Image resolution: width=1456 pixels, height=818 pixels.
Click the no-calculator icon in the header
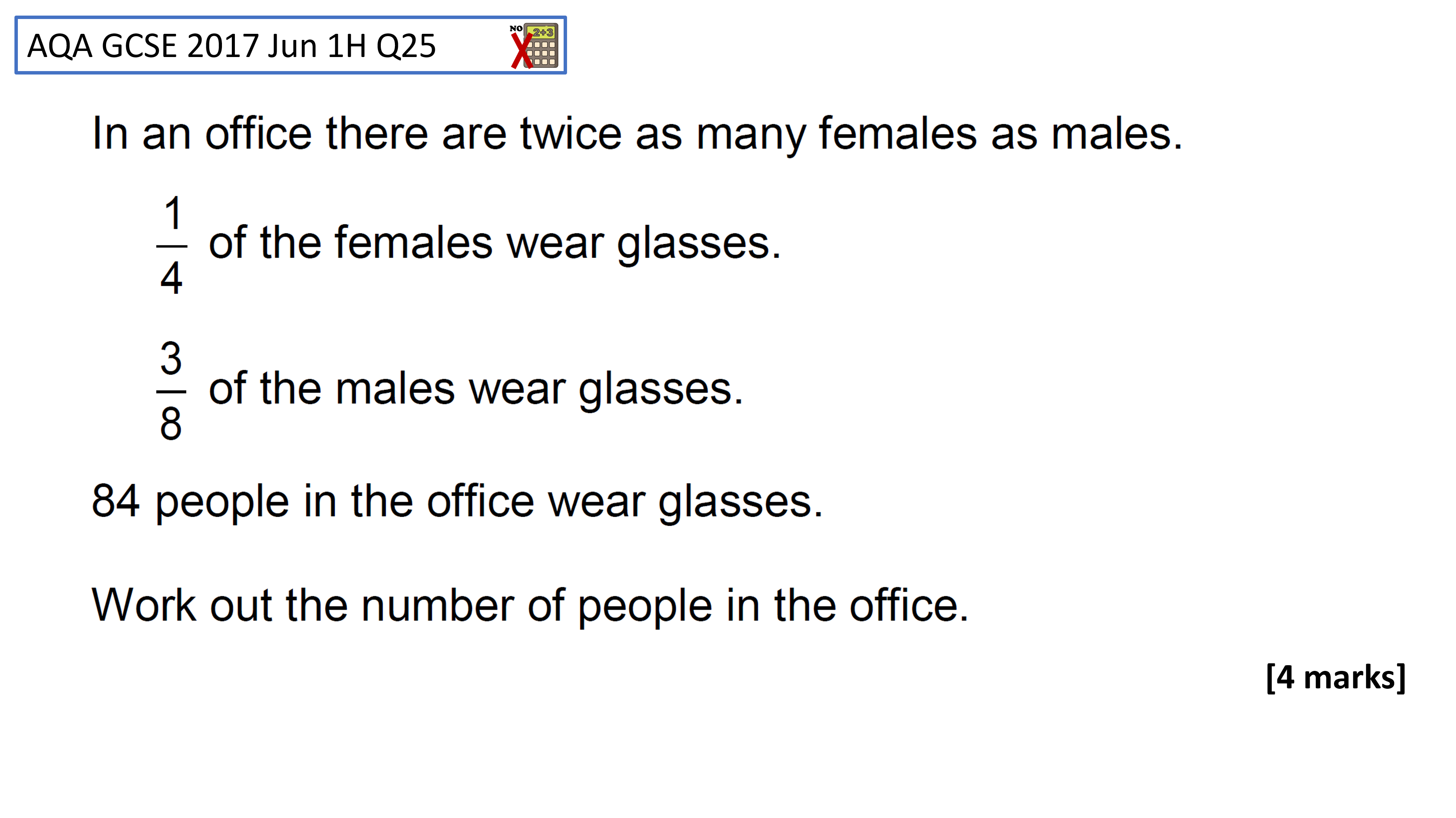534,45
